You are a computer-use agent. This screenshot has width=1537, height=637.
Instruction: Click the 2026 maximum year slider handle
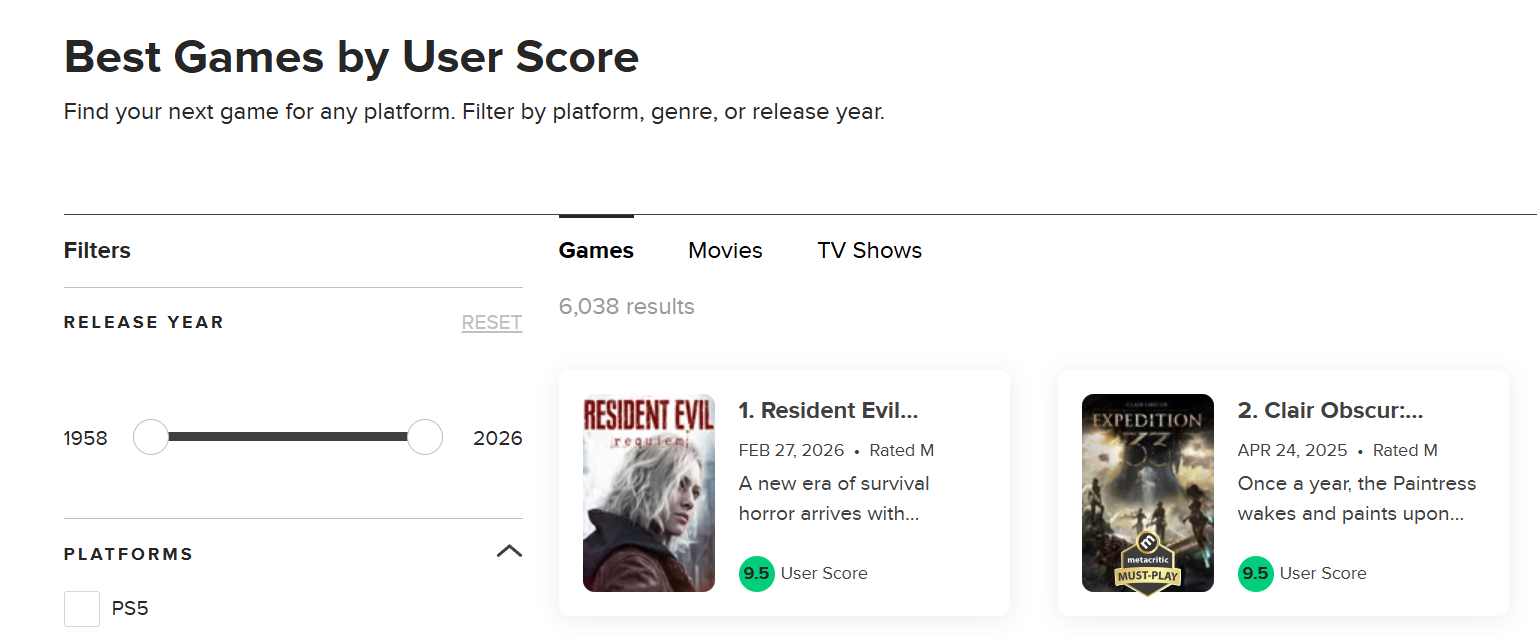point(425,437)
